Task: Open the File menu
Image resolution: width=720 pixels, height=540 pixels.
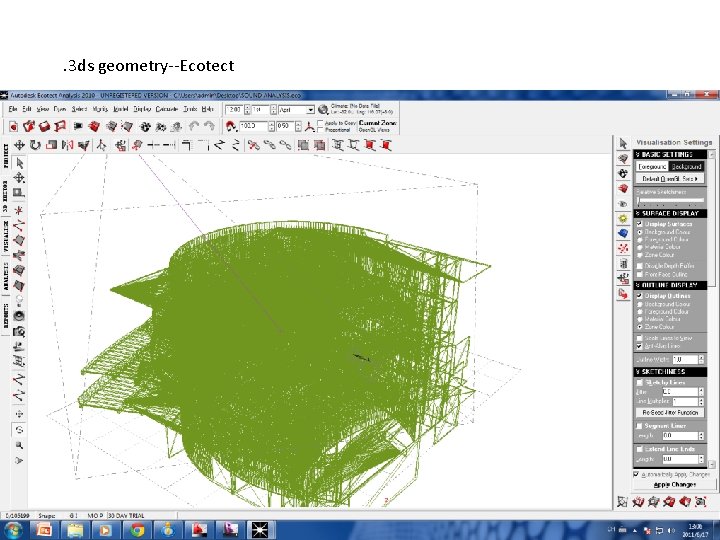Action: (x=13, y=109)
